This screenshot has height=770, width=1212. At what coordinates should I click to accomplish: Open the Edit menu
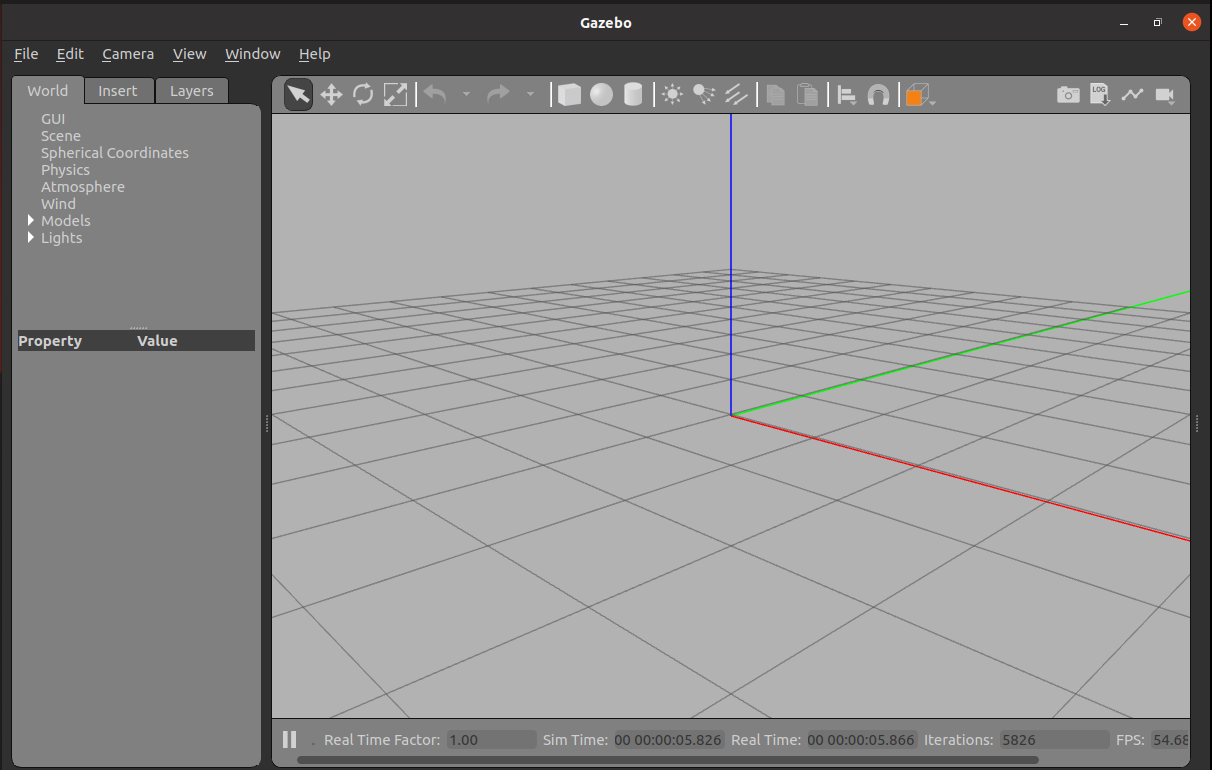[x=70, y=54]
